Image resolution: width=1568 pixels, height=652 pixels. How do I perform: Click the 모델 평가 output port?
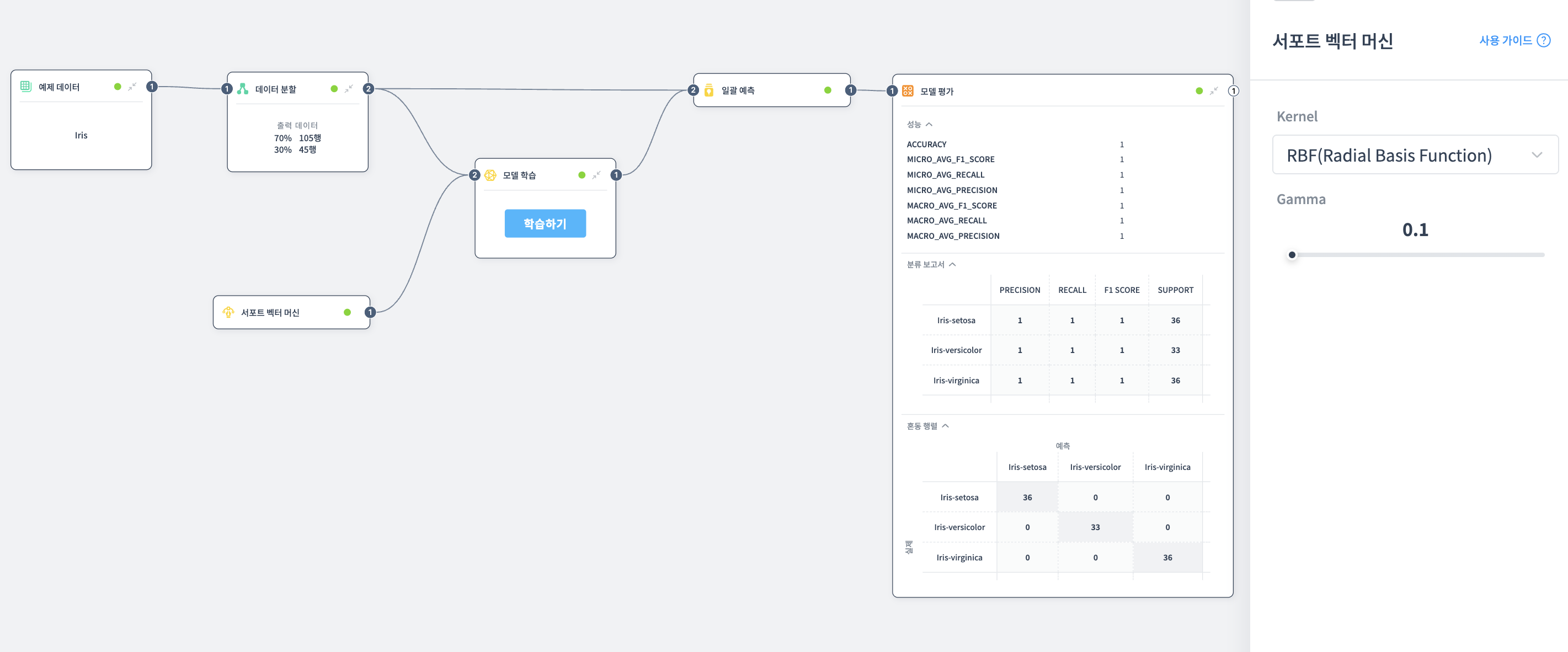(1233, 90)
